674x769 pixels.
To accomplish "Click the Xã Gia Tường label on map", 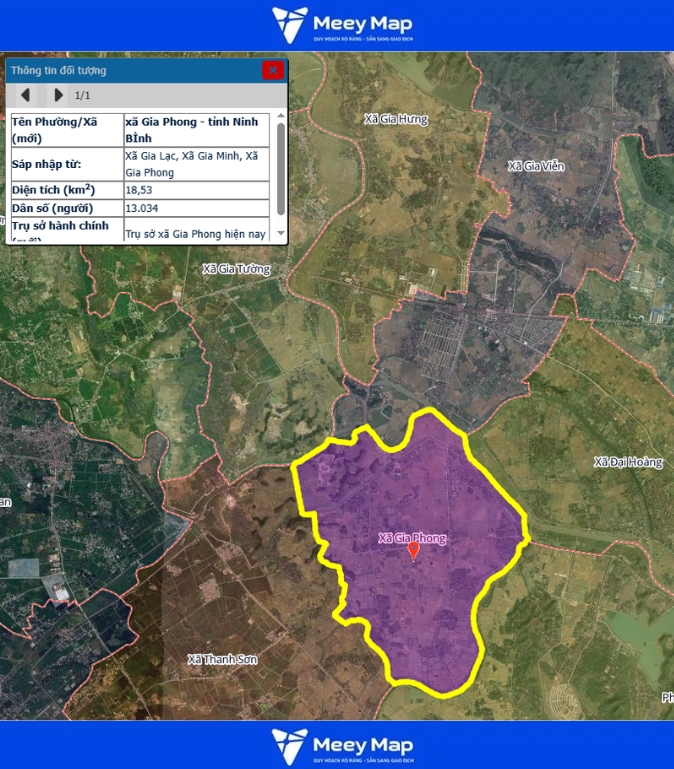I will pos(236,269).
